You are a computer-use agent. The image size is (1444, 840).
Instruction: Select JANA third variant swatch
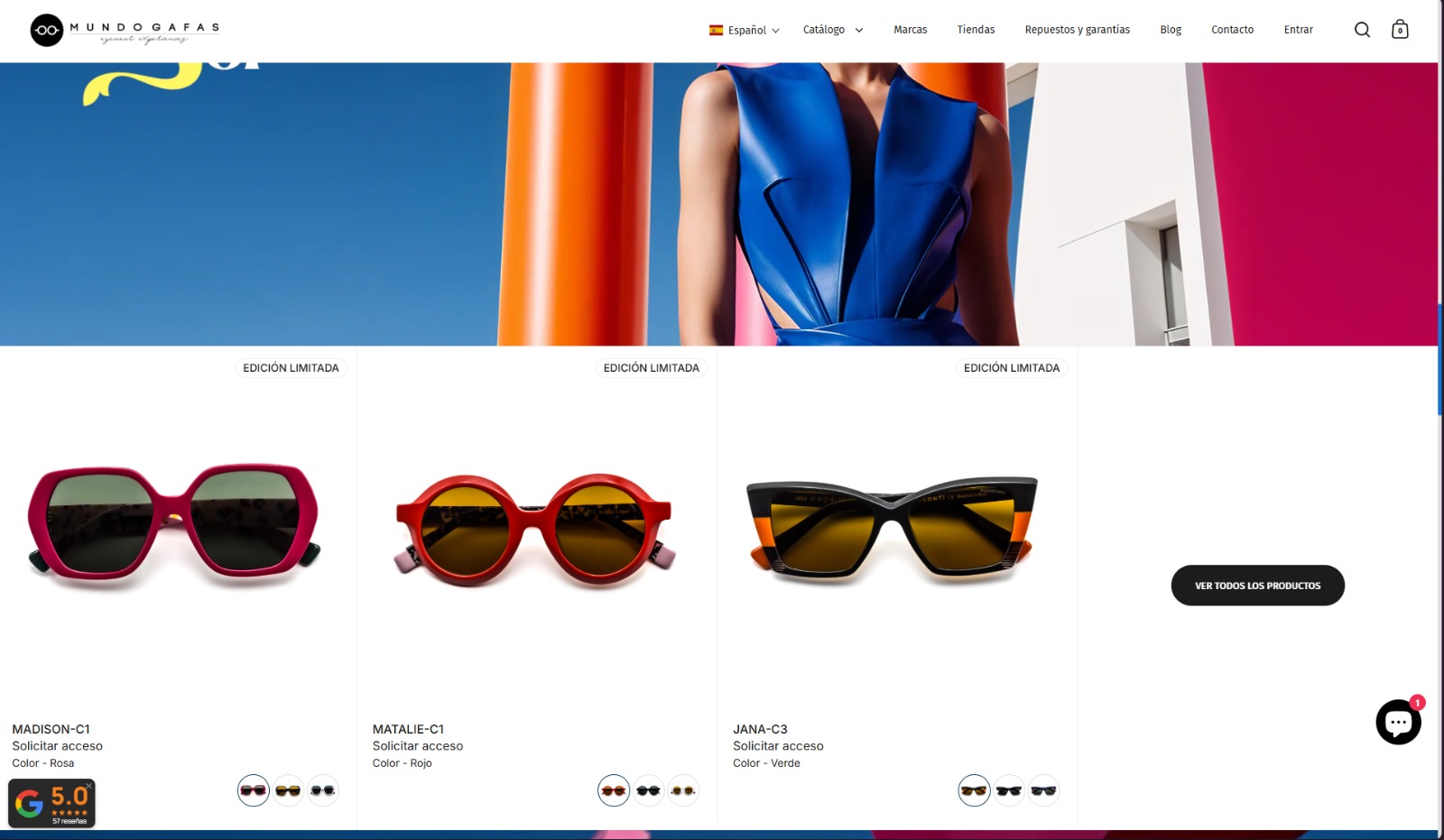pos(1043,790)
